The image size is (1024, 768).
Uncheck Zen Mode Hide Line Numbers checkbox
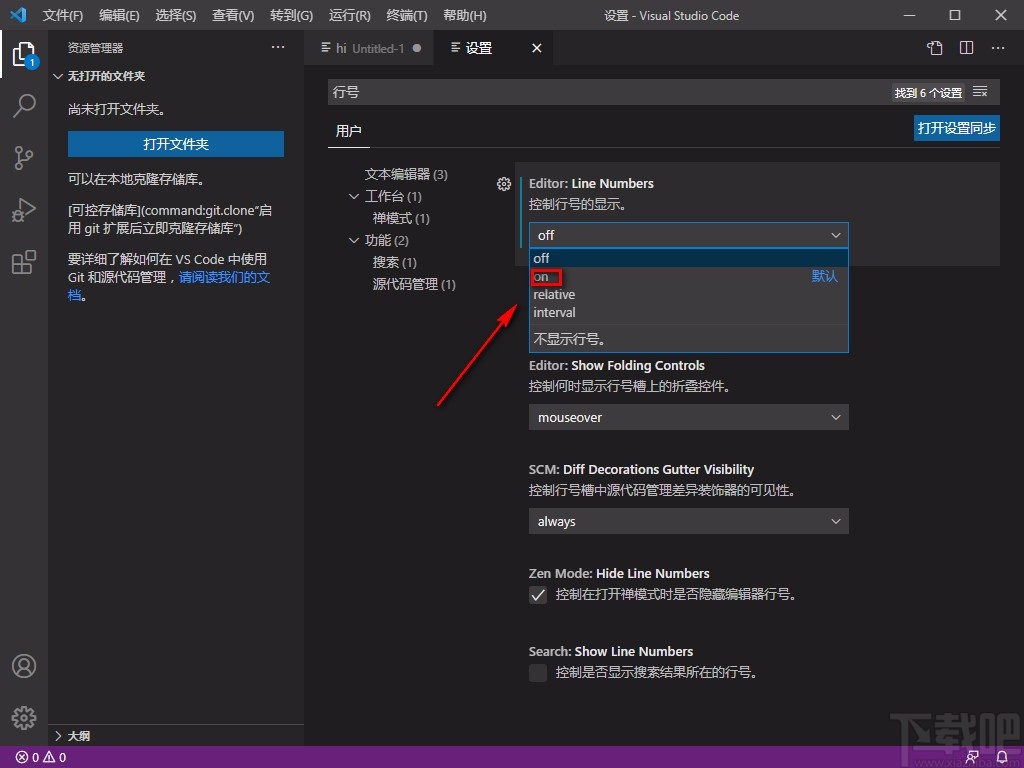pos(538,595)
